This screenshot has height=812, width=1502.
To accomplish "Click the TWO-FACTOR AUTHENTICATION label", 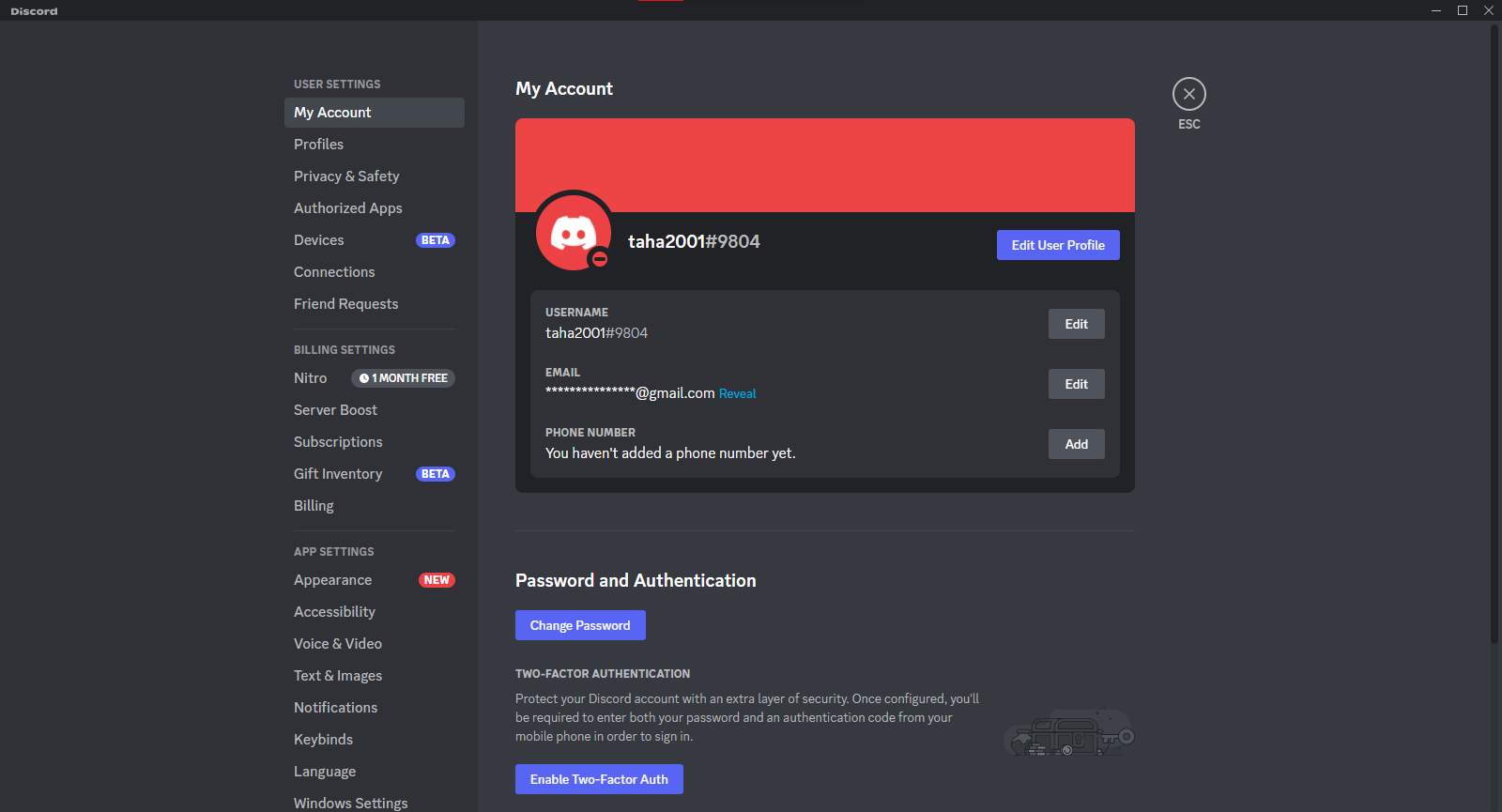I will coord(603,674).
